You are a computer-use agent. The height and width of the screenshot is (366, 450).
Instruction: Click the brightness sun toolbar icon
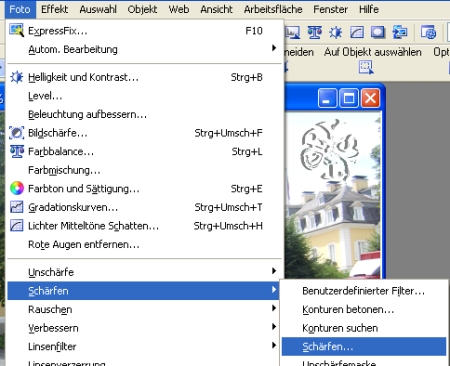point(335,32)
